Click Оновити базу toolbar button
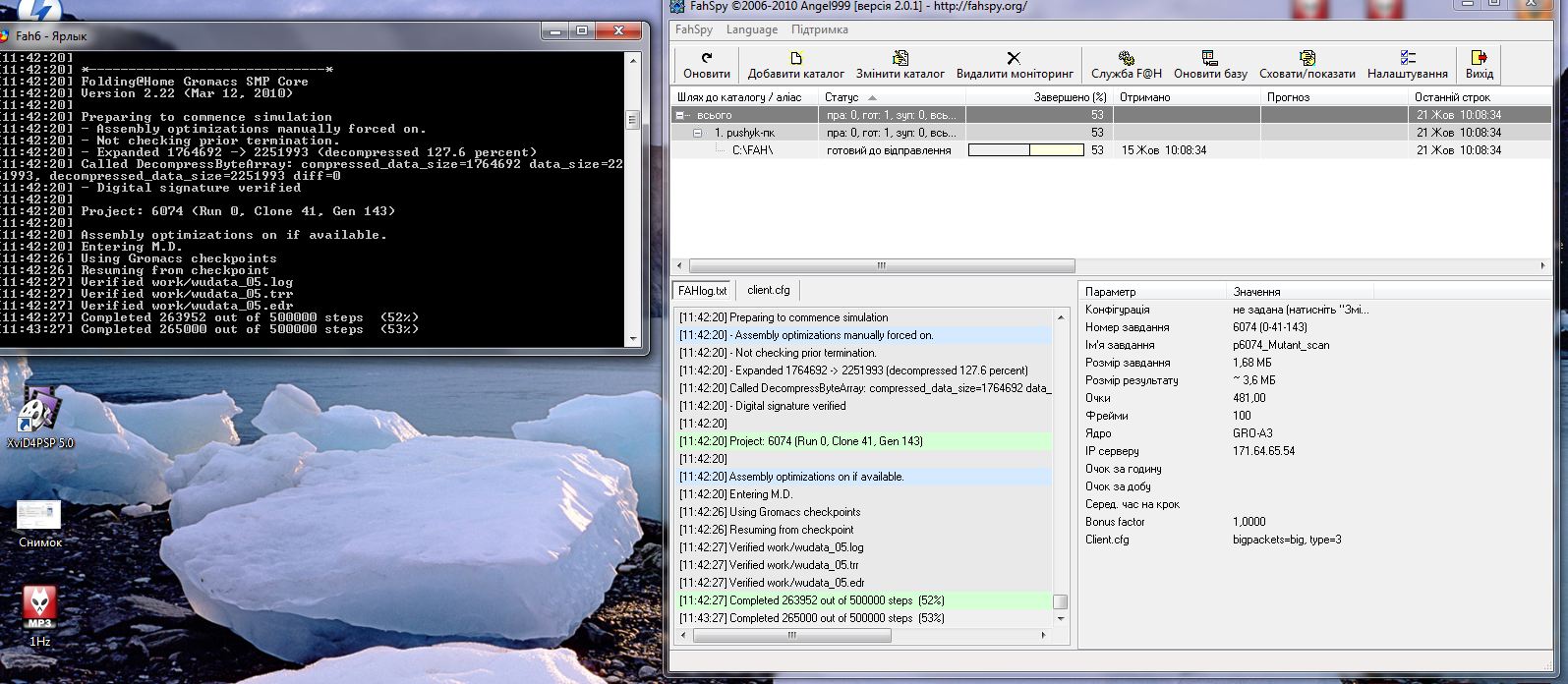The width and height of the screenshot is (1568, 684). (x=1210, y=65)
